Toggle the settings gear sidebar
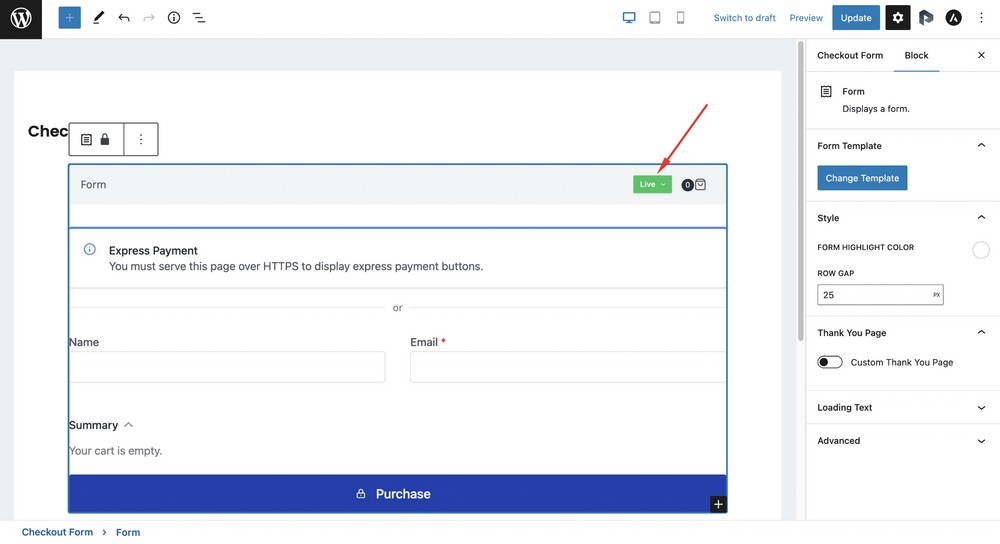This screenshot has height=544, width=1000. pyautogui.click(x=897, y=18)
